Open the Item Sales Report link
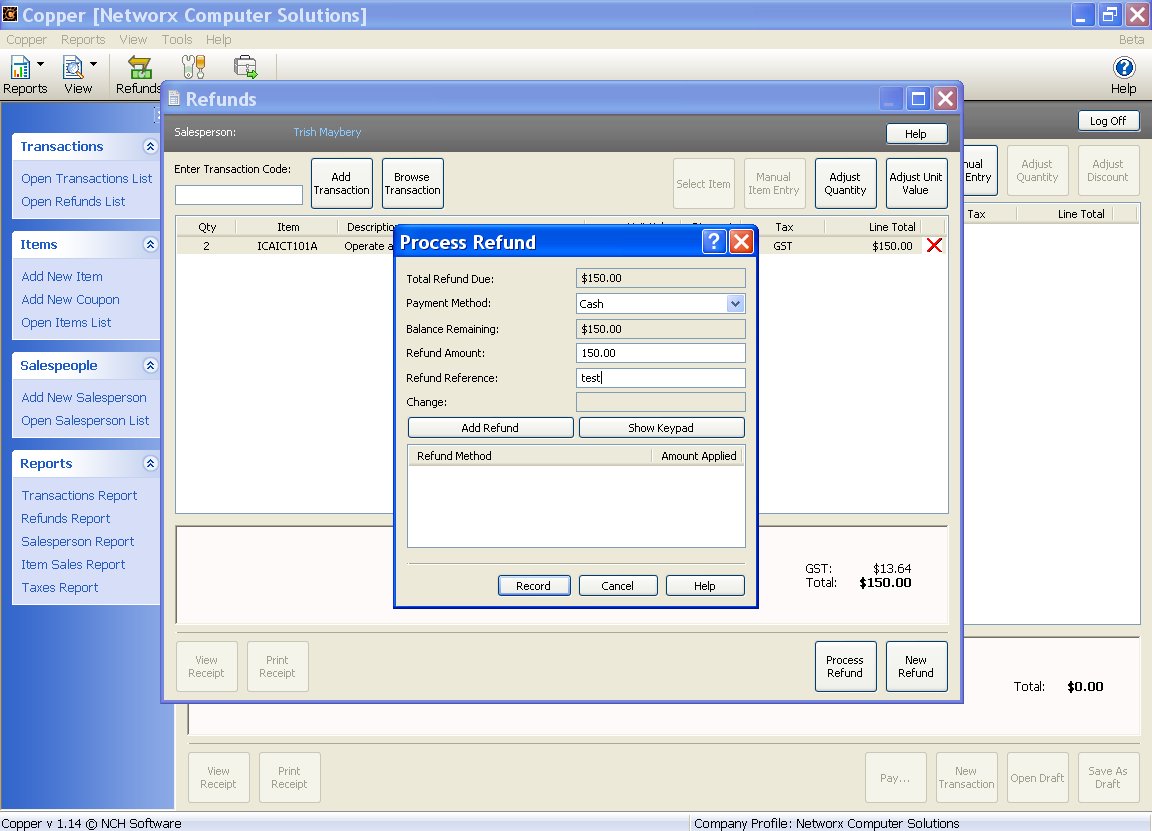This screenshot has height=831, width=1152. [73, 564]
